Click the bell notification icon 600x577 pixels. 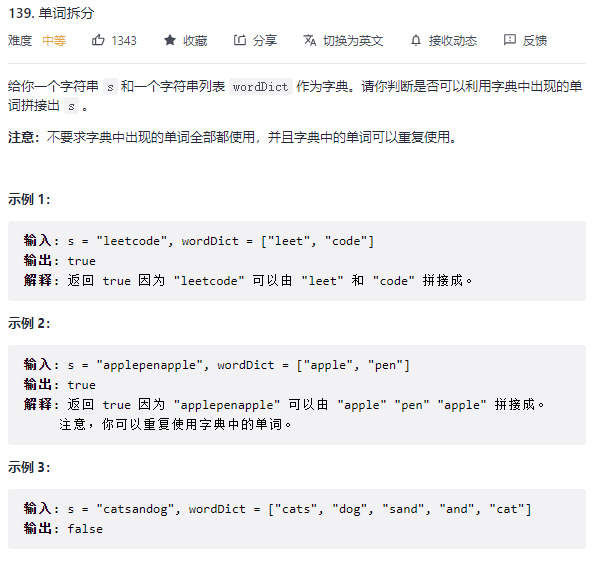click(x=416, y=40)
